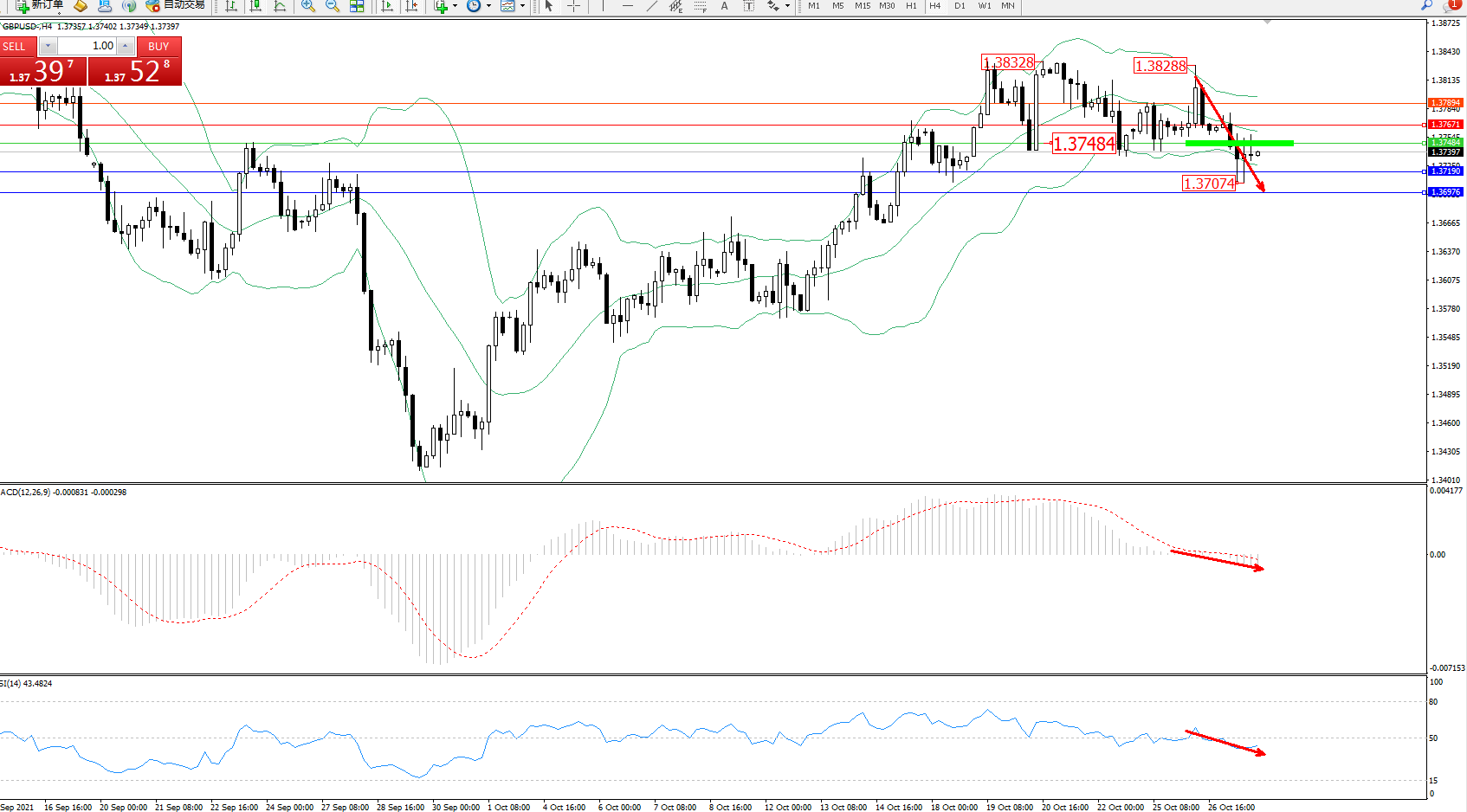Click the tile windows icon

click(x=357, y=6)
